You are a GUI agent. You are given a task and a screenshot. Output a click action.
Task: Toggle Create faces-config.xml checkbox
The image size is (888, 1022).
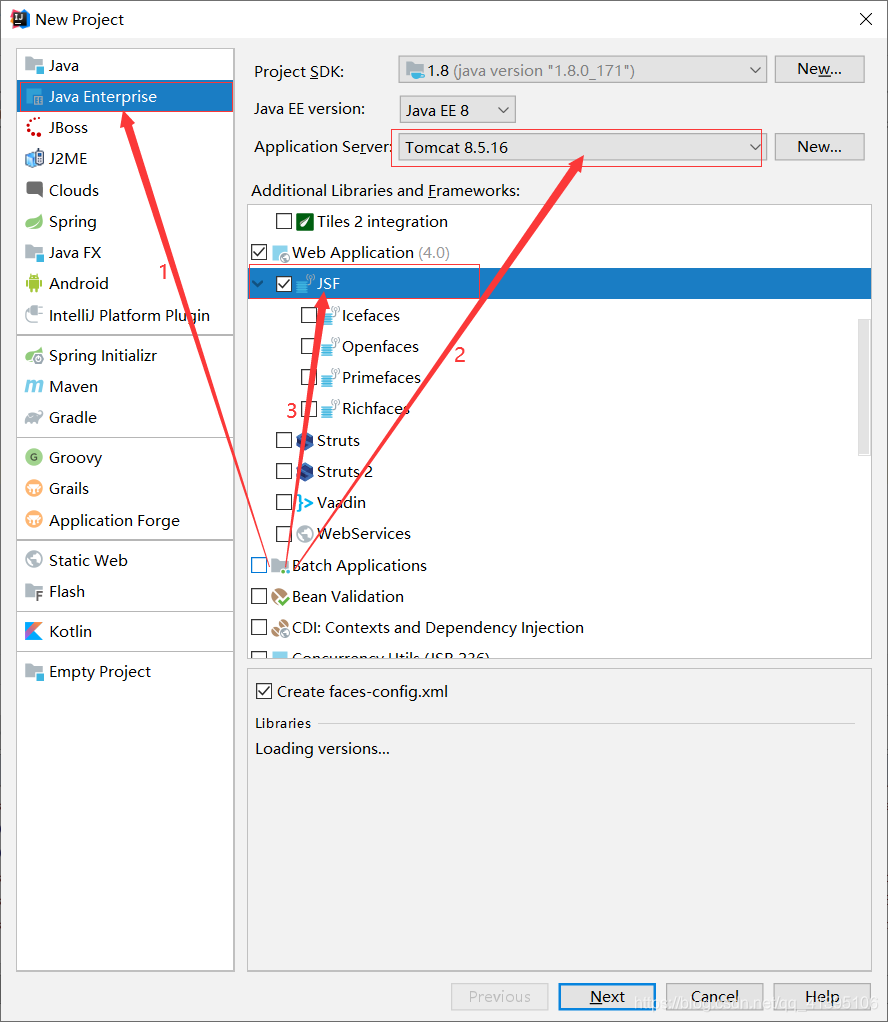[263, 691]
